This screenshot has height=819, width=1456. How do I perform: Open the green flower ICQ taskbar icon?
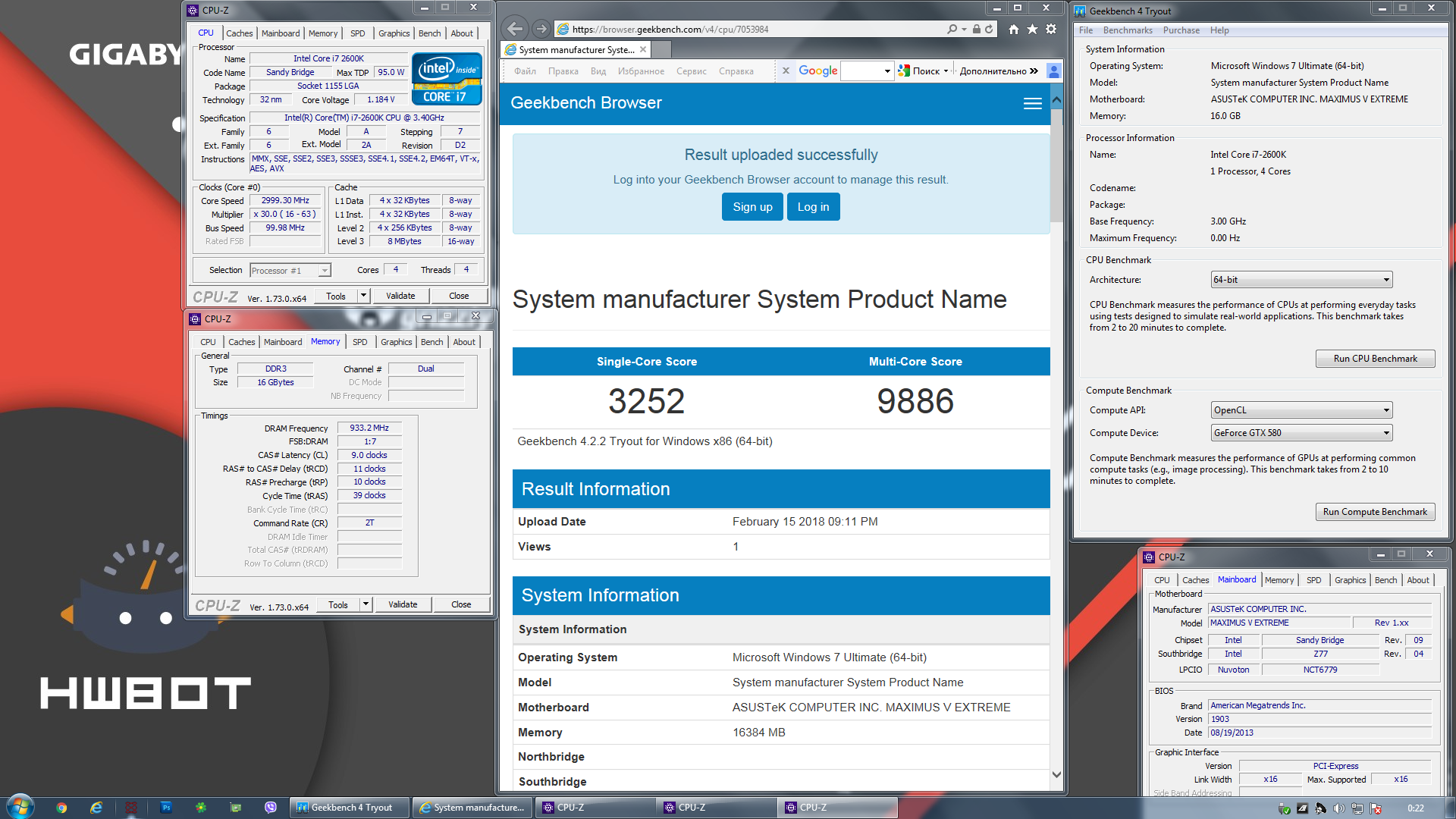pyautogui.click(x=200, y=808)
